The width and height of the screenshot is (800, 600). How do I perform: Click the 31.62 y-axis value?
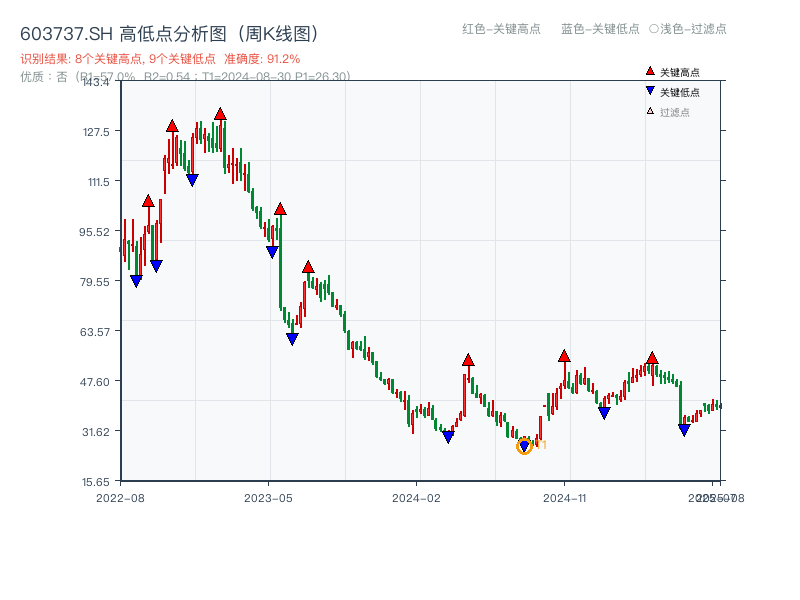click(96, 432)
